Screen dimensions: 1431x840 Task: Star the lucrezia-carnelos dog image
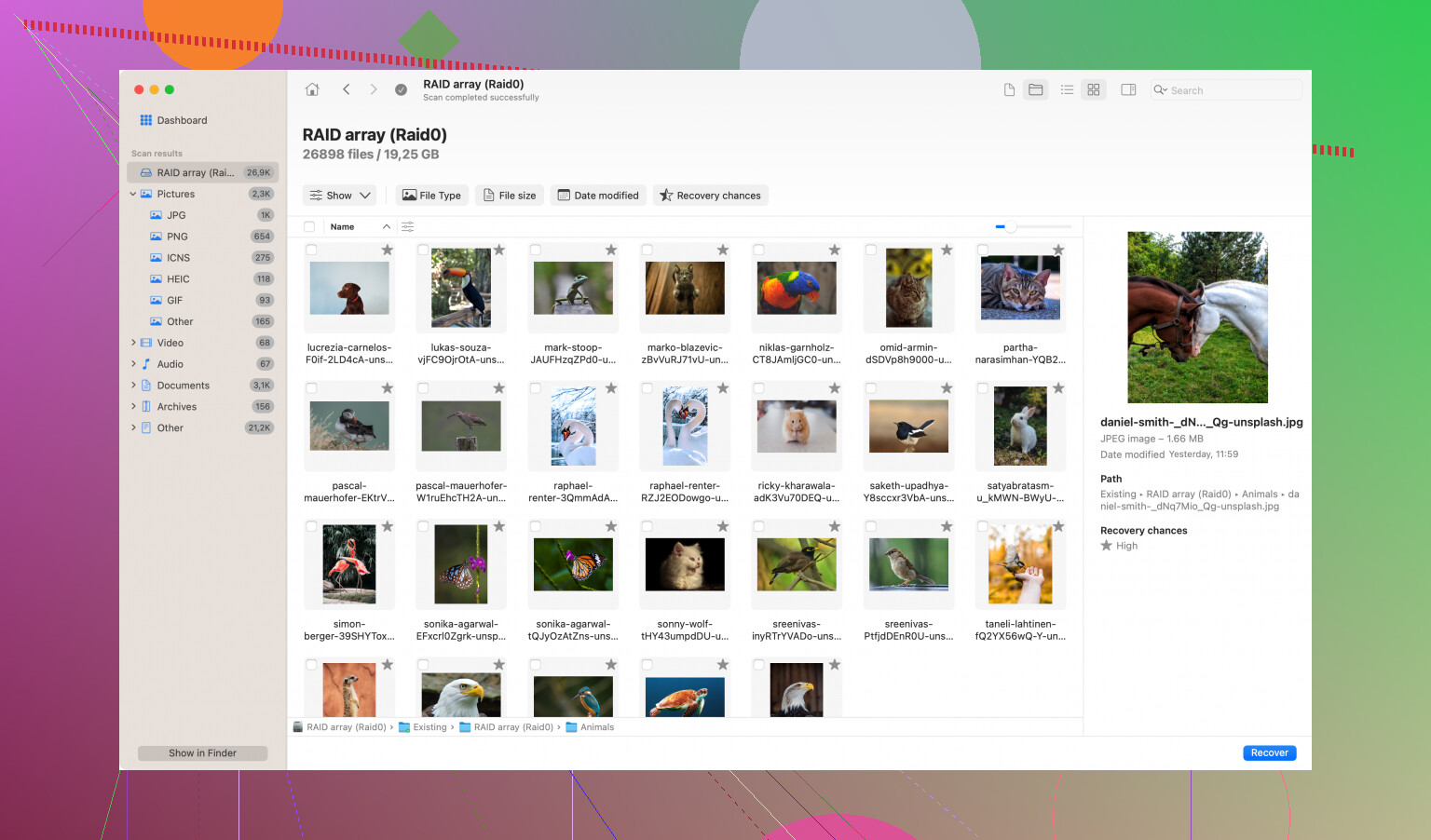(x=388, y=250)
